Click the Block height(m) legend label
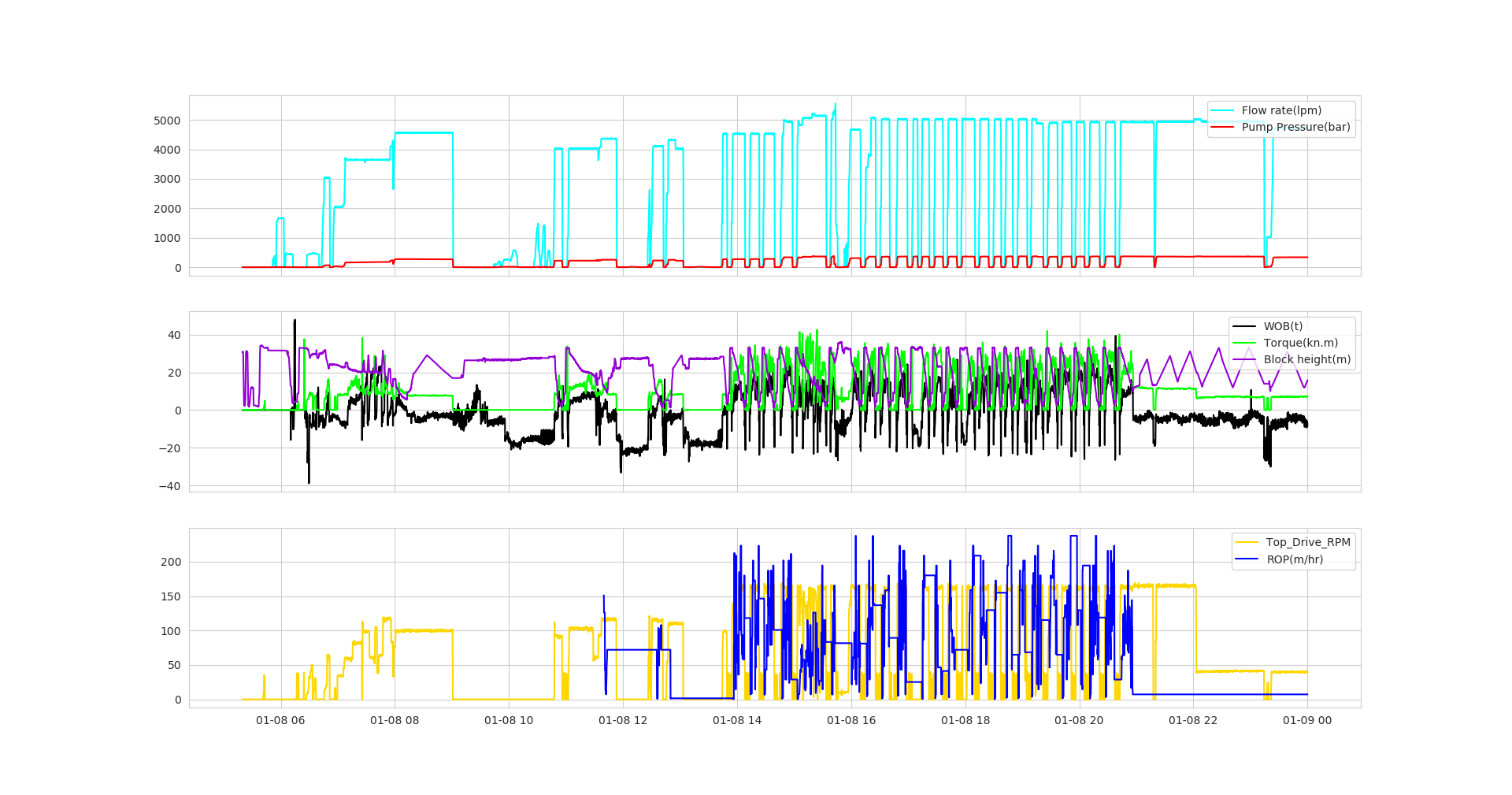This screenshot has width=1512, height=795. coord(1307,359)
